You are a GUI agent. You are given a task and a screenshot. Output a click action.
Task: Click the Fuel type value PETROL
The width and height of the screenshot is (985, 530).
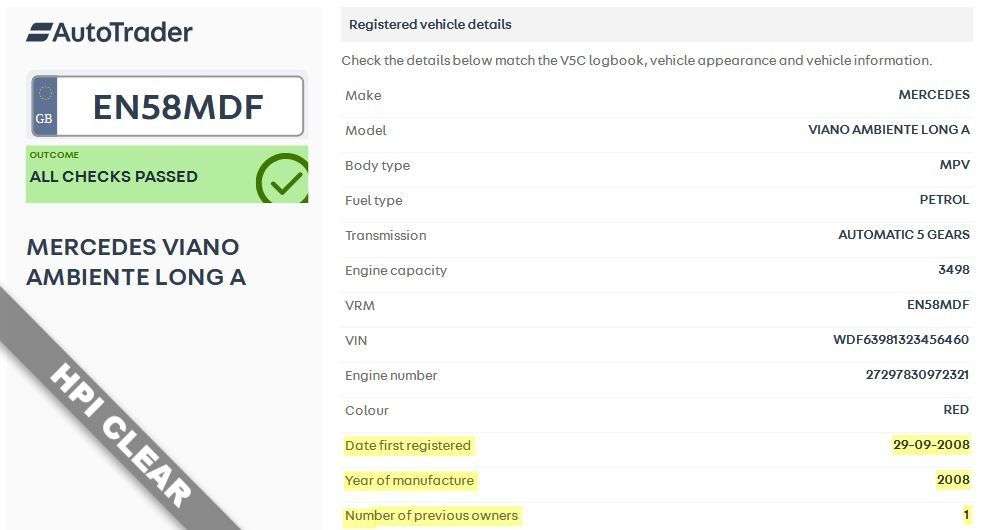(x=944, y=200)
